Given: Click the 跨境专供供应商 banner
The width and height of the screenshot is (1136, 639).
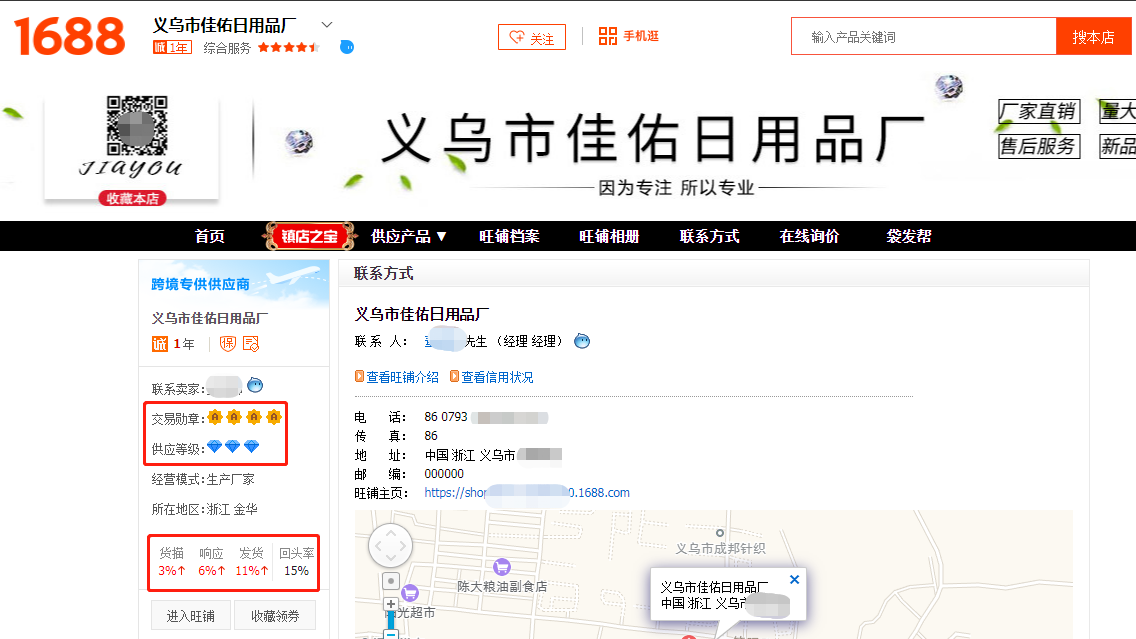Looking at the screenshot, I should [x=233, y=282].
